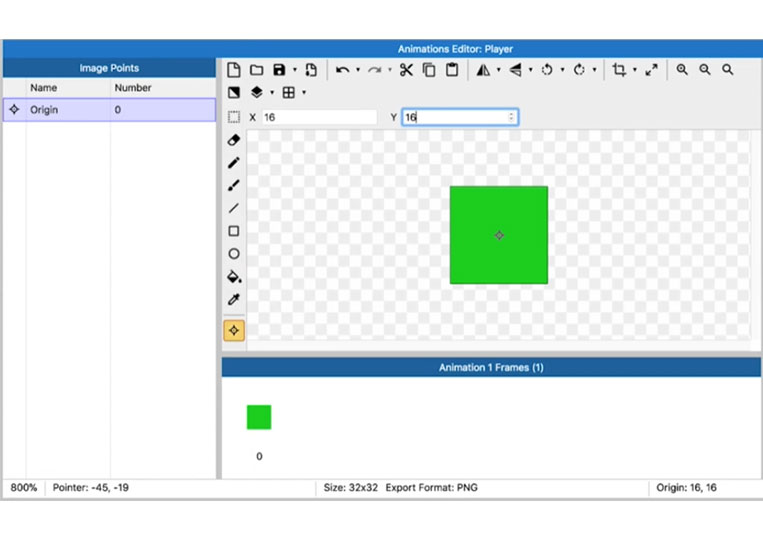Click the 'Animation 1 Frames (1)' panel header
This screenshot has height=541, width=763.
(491, 368)
